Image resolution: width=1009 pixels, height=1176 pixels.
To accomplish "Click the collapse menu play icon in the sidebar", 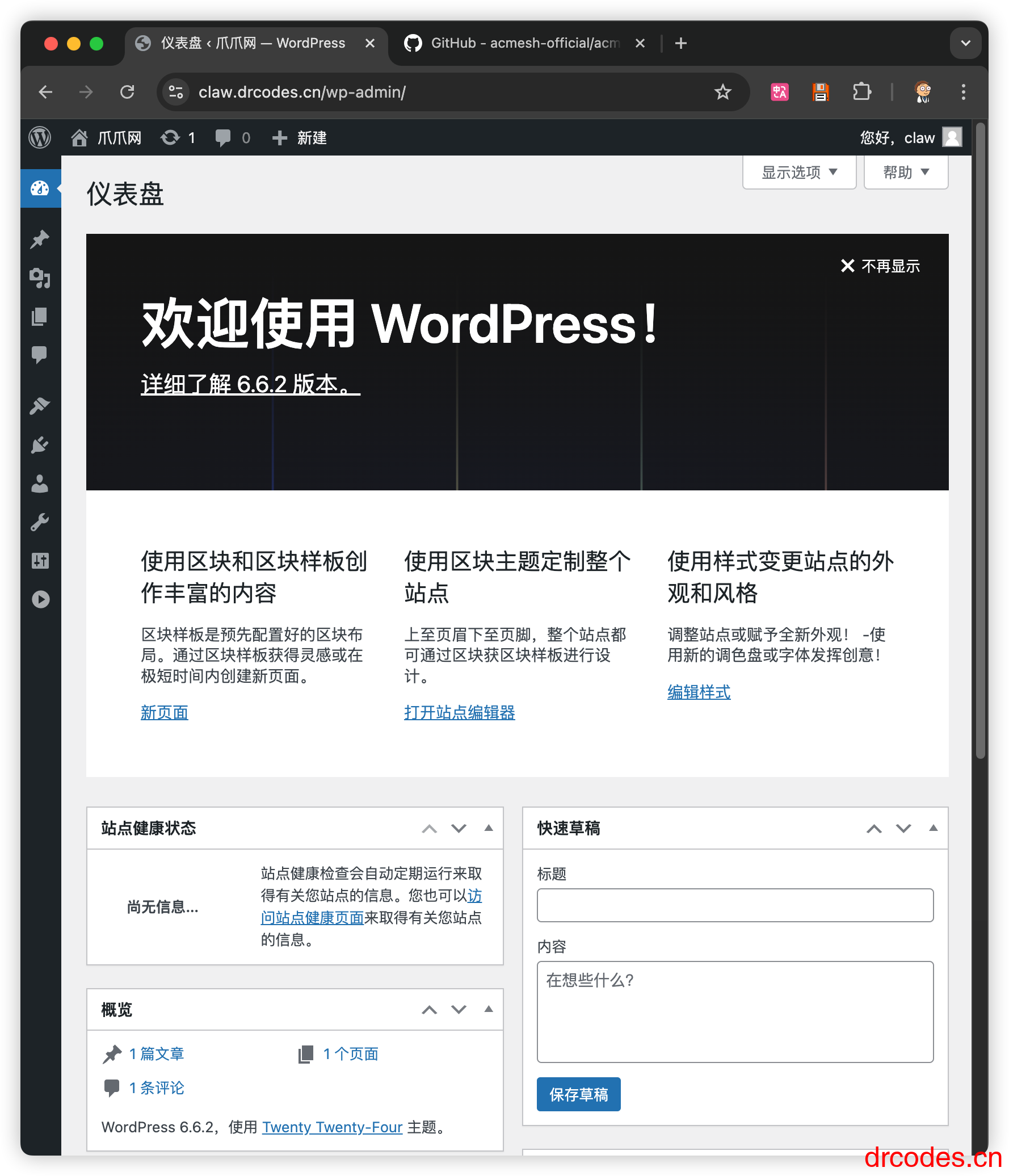I will [x=40, y=599].
